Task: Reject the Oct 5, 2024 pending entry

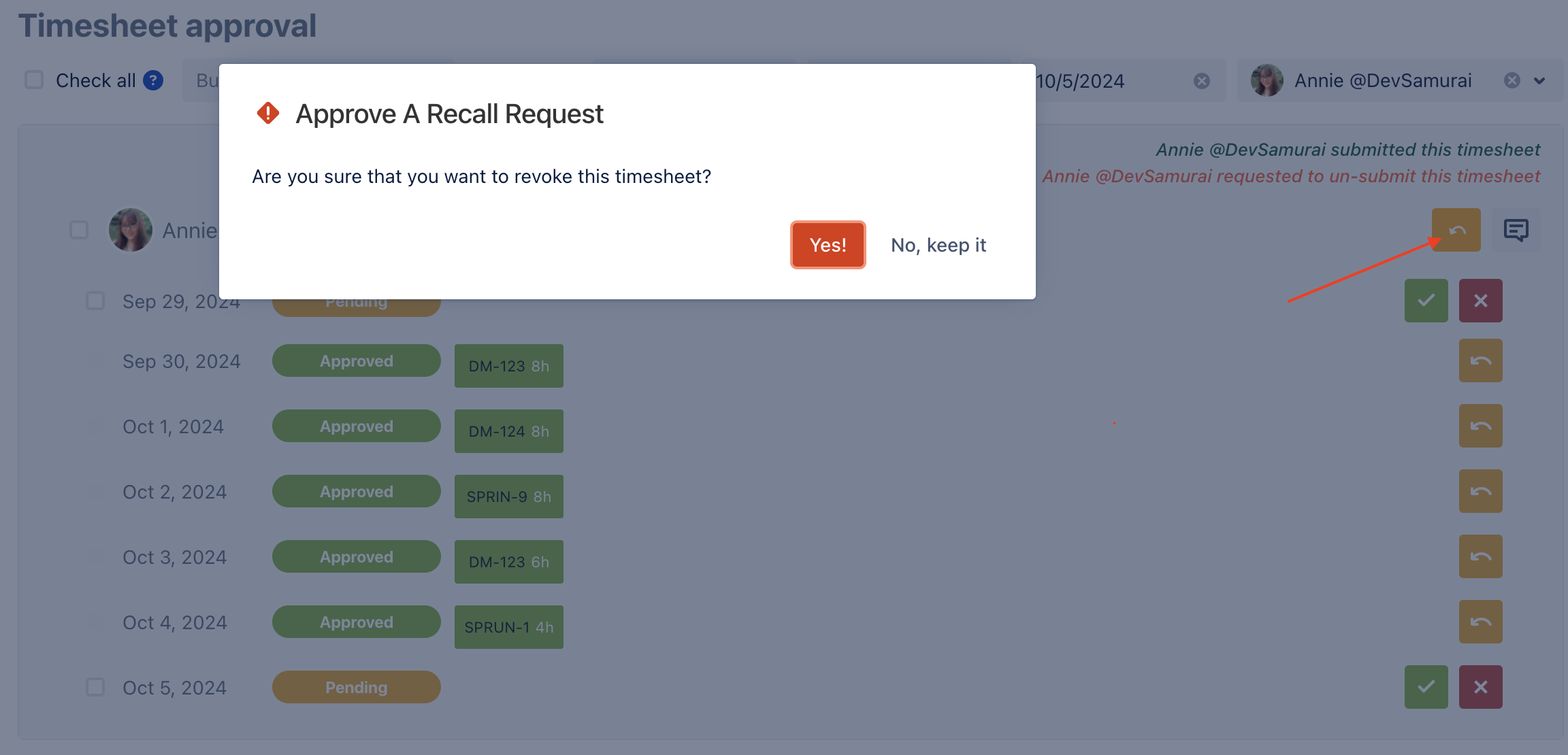Action: [1480, 687]
